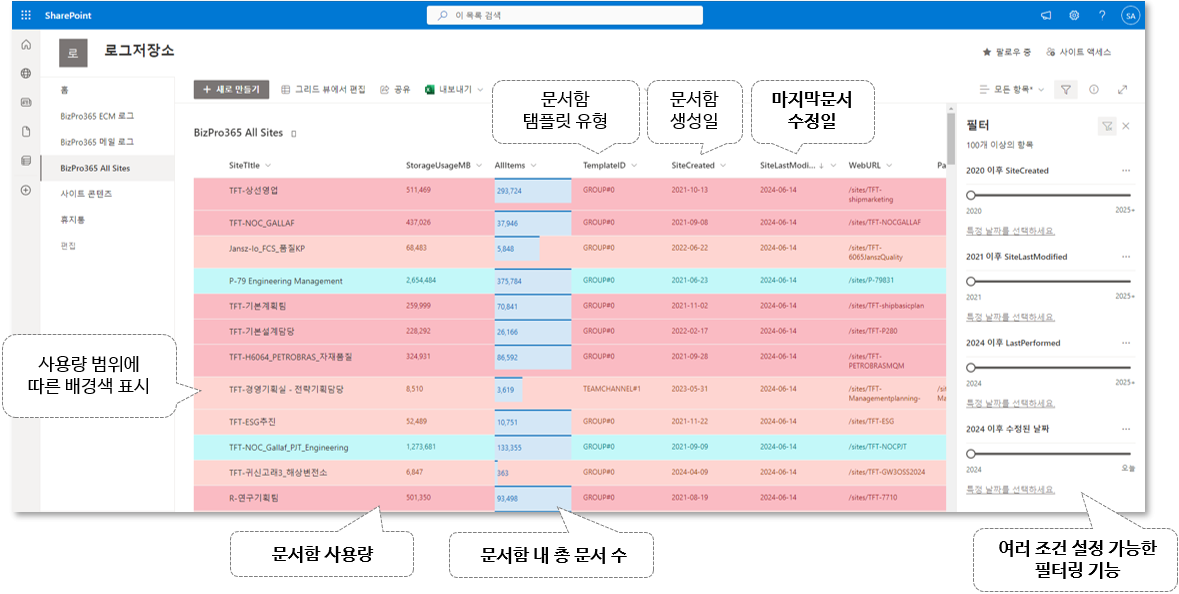
Task: Toggle the filter pane funnel icon
Action: coord(1065,89)
